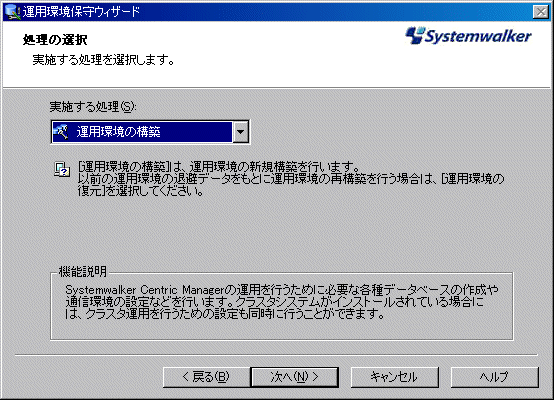
Task: Click the line starting 以前の運用環境の退避データ
Action: [x=291, y=179]
